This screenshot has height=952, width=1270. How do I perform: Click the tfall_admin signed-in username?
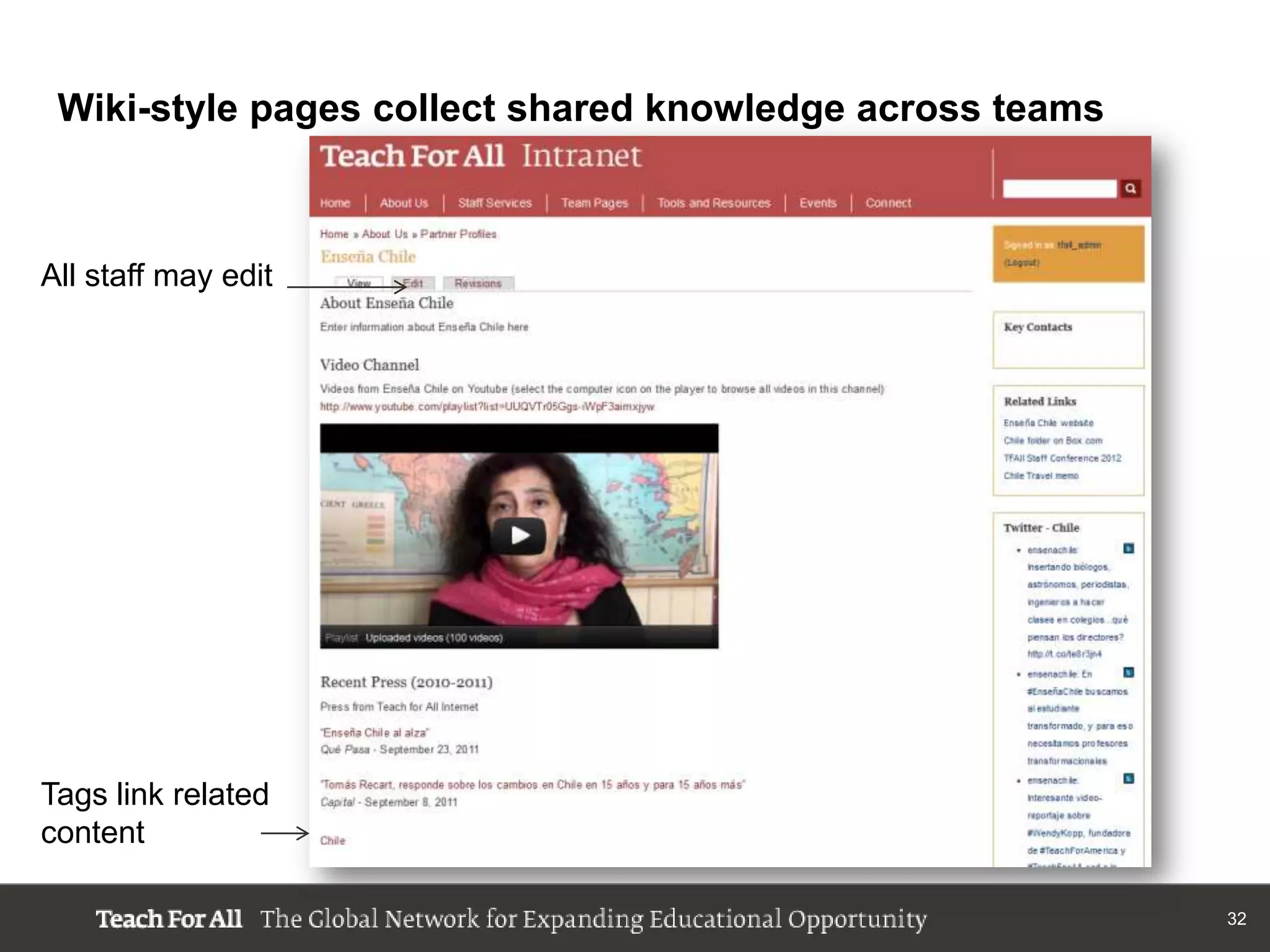click(x=1079, y=245)
